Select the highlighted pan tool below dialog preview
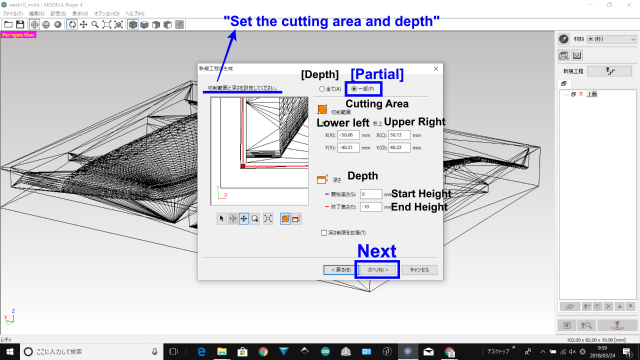Viewport: 640px width, 360px height. (x=244, y=219)
